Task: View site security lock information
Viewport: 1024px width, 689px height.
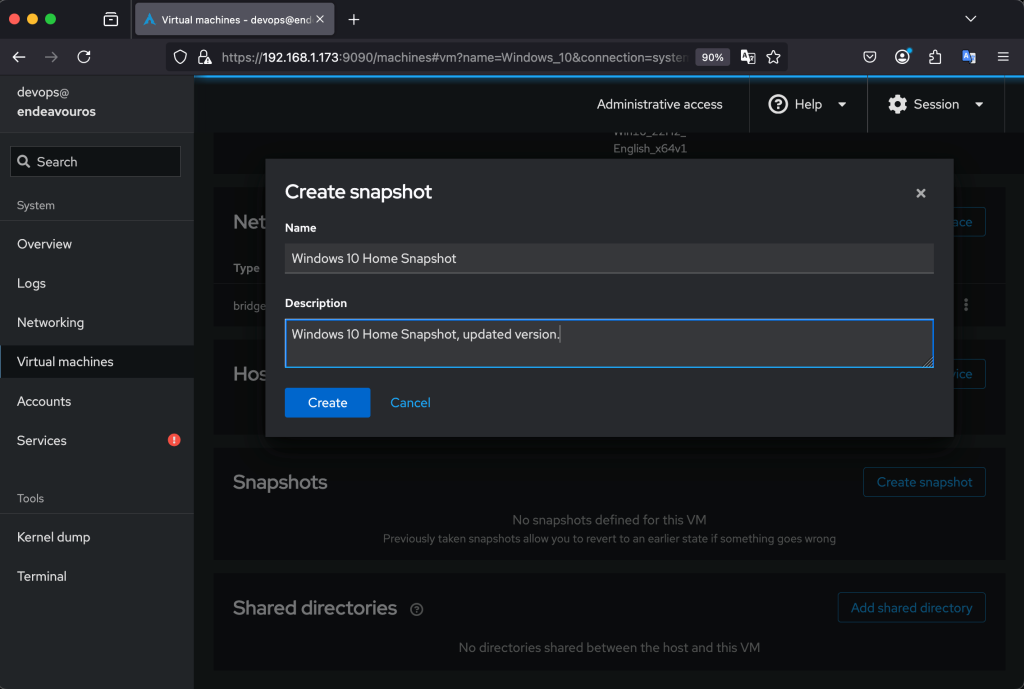Action: [x=204, y=57]
